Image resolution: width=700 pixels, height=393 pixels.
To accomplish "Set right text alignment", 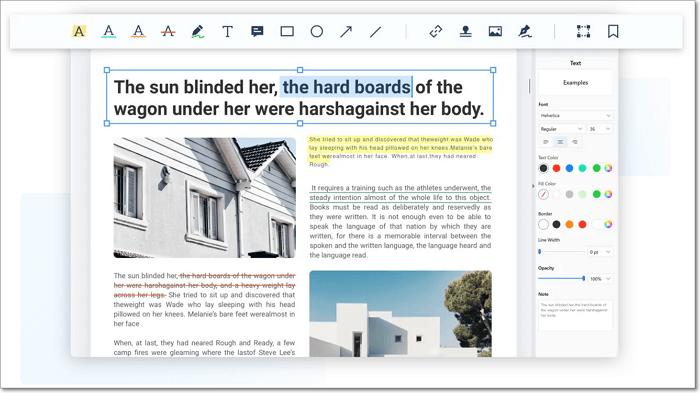I will [x=575, y=142].
